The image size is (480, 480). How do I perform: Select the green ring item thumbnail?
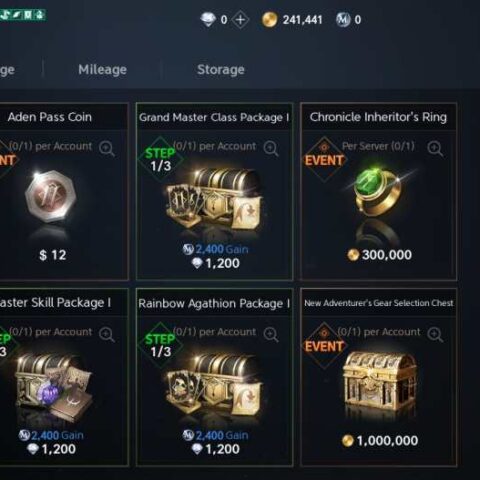pyautogui.click(x=378, y=192)
